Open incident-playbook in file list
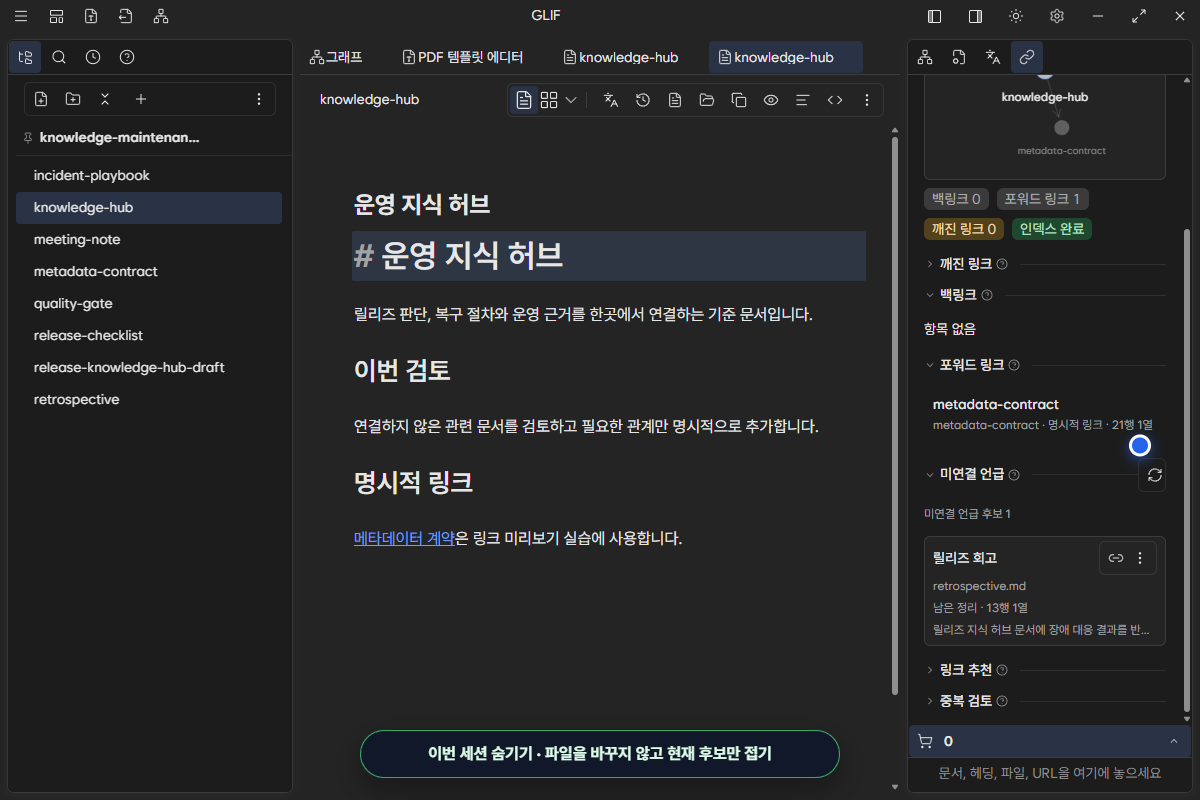1200x800 pixels. click(x=149, y=176)
